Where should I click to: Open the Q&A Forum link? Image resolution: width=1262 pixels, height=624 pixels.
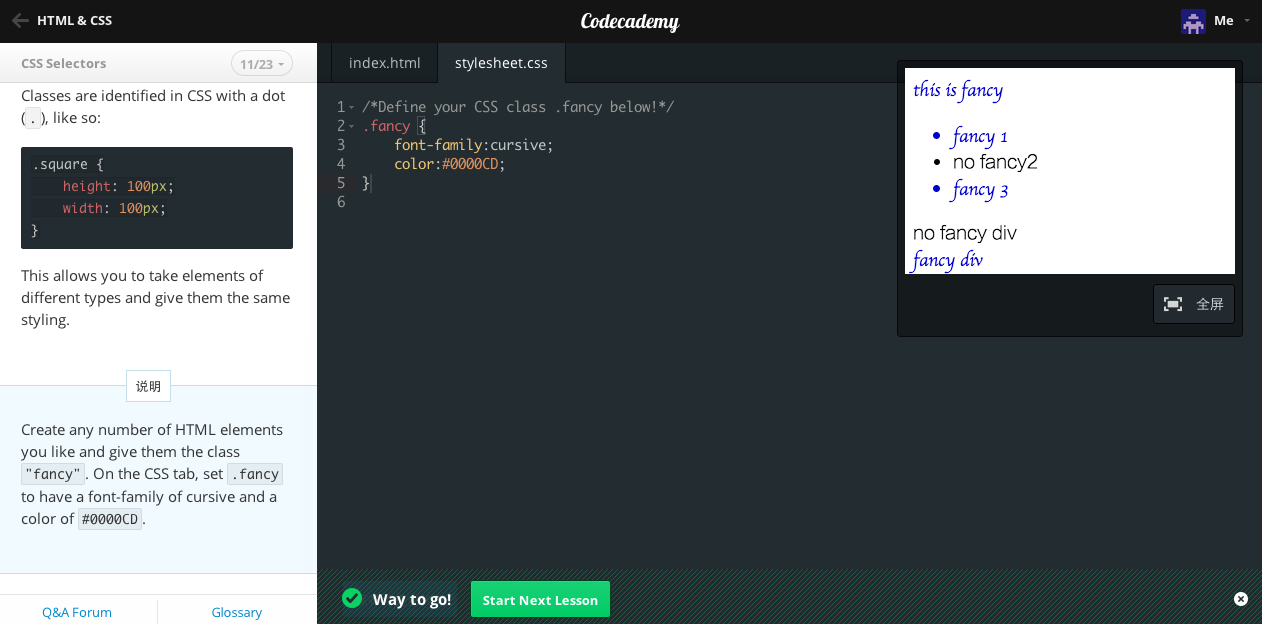[77, 611]
